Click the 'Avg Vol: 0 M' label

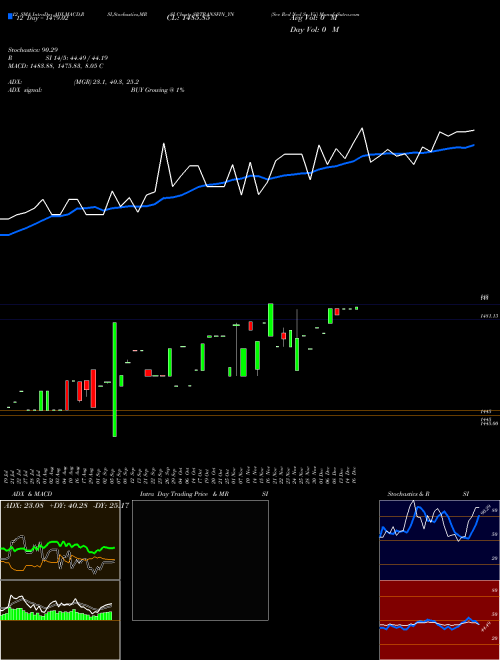(x=314, y=19)
